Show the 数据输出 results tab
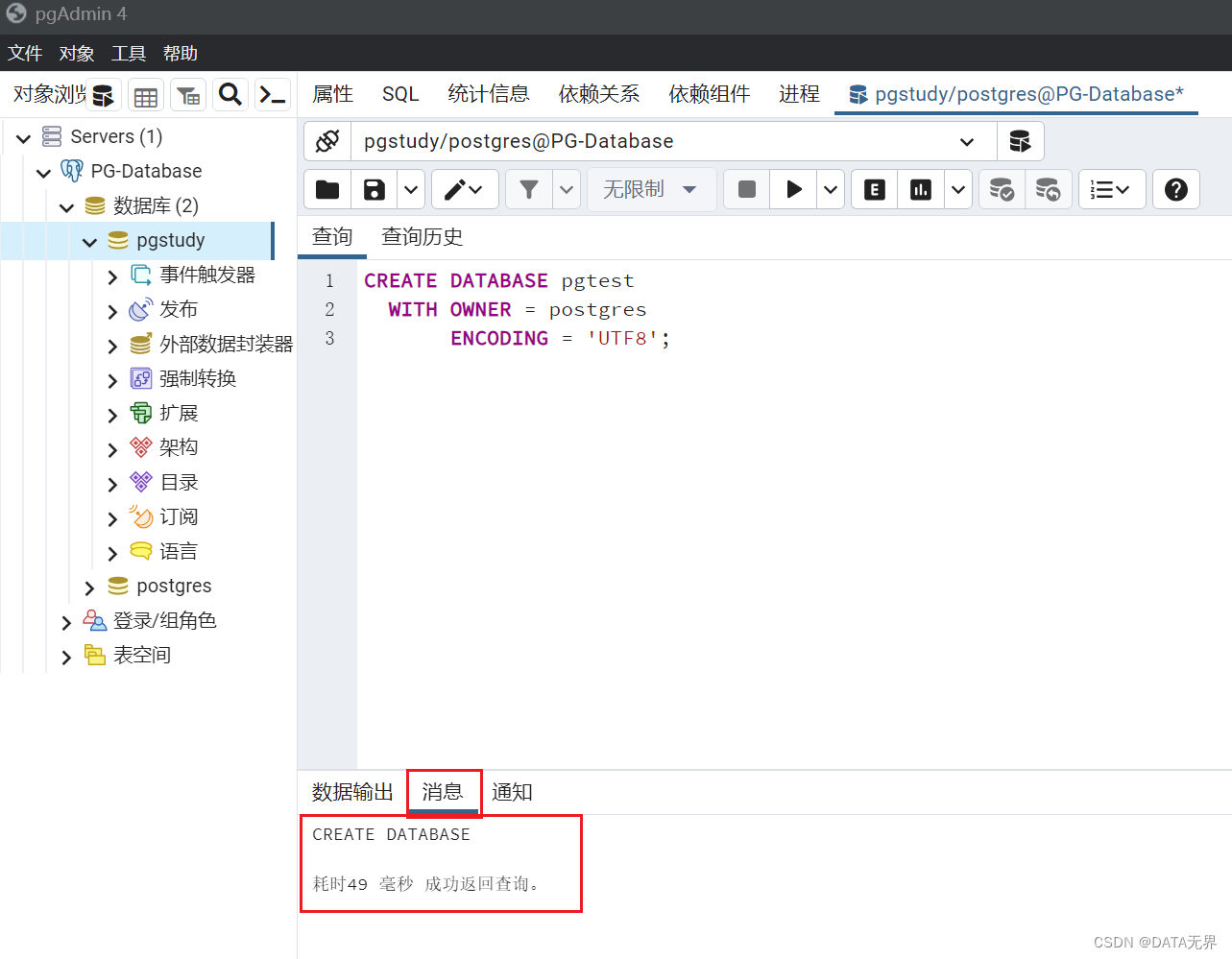Viewport: 1232px width, 959px height. (x=352, y=792)
